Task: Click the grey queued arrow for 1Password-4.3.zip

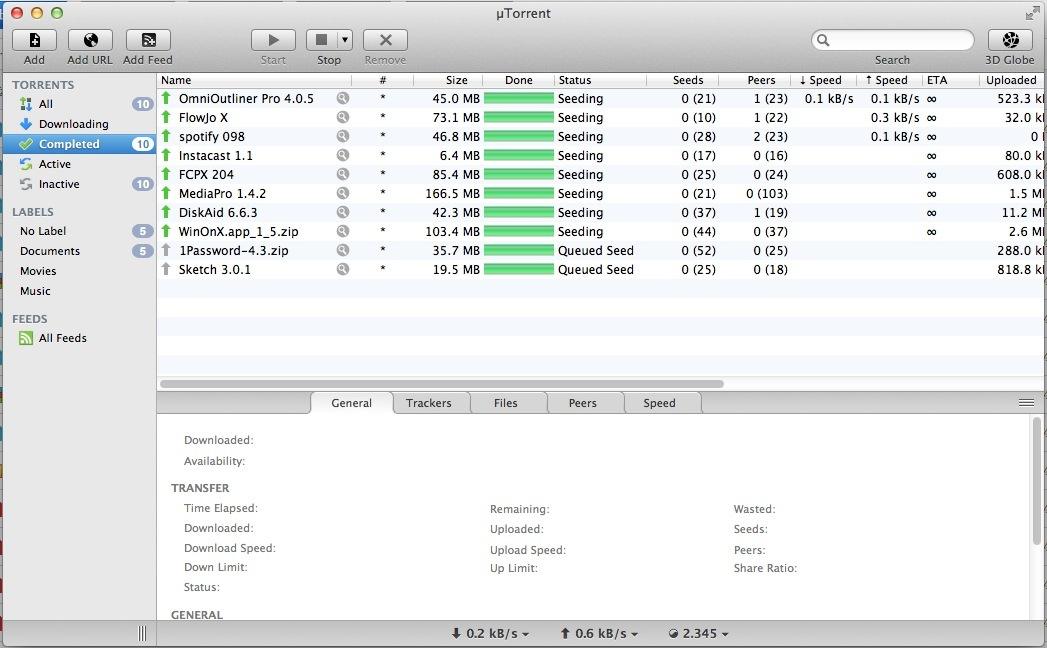Action: [166, 251]
